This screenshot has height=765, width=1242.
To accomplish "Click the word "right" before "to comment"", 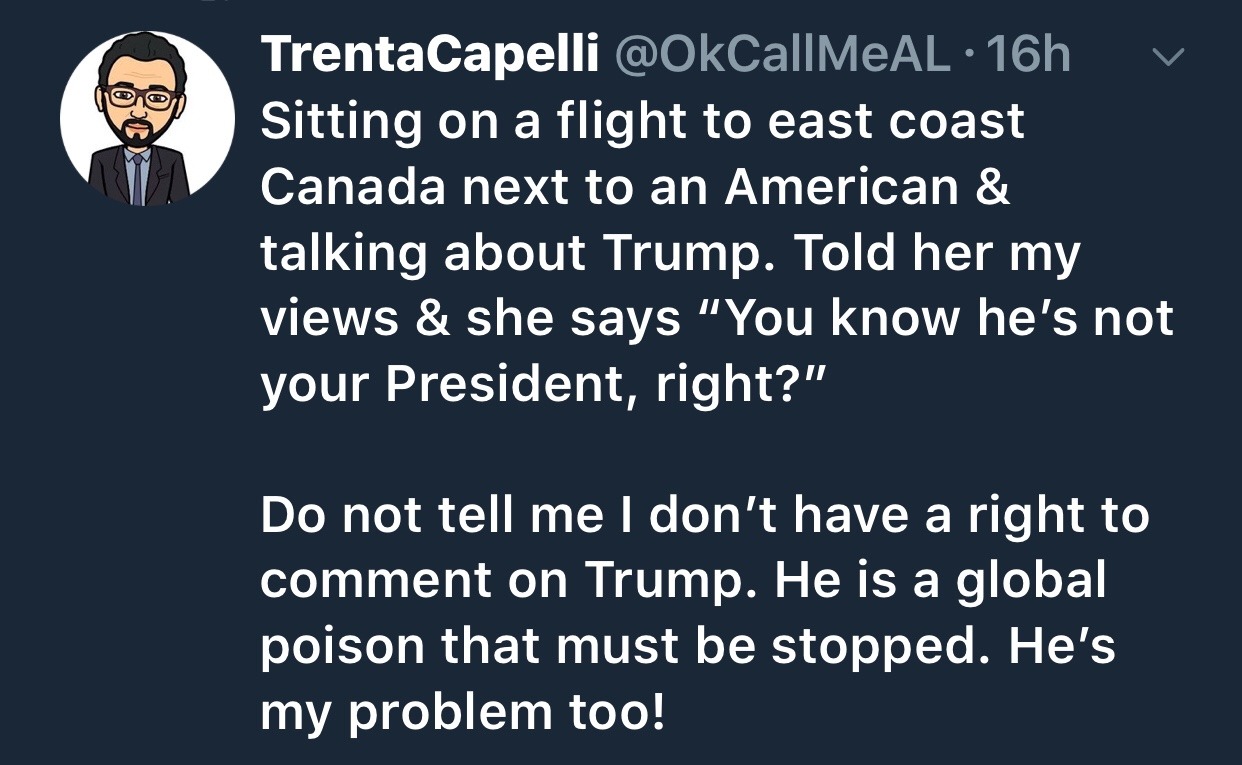I will point(1033,516).
